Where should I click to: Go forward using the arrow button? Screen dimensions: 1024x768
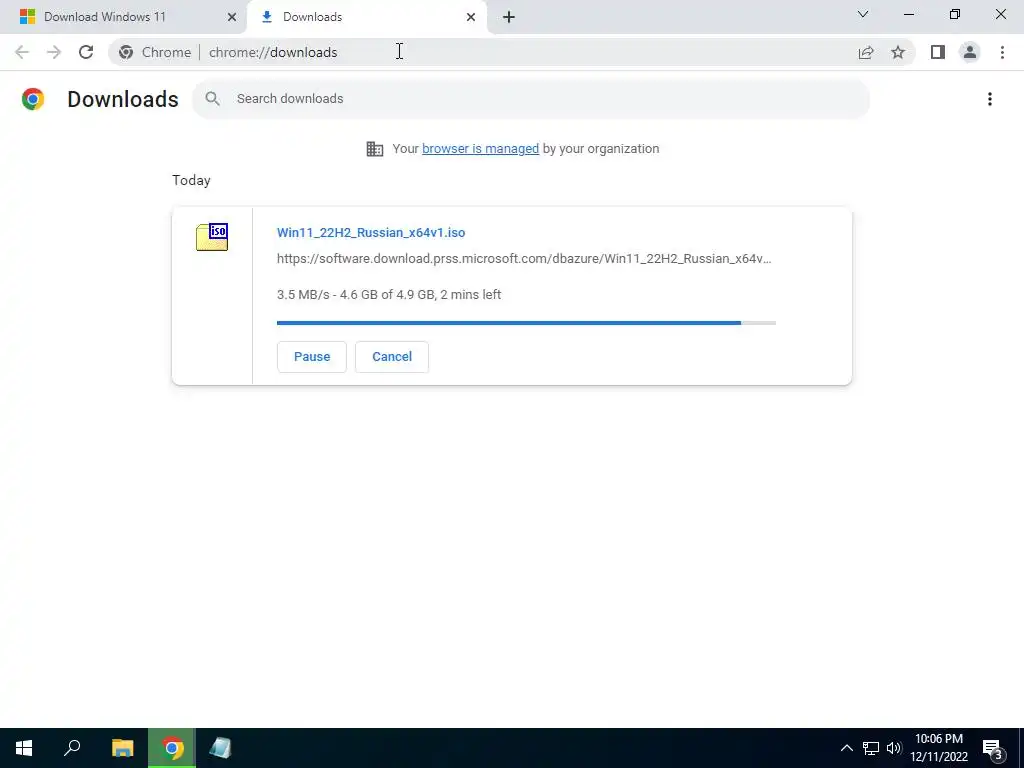pyautogui.click(x=54, y=52)
